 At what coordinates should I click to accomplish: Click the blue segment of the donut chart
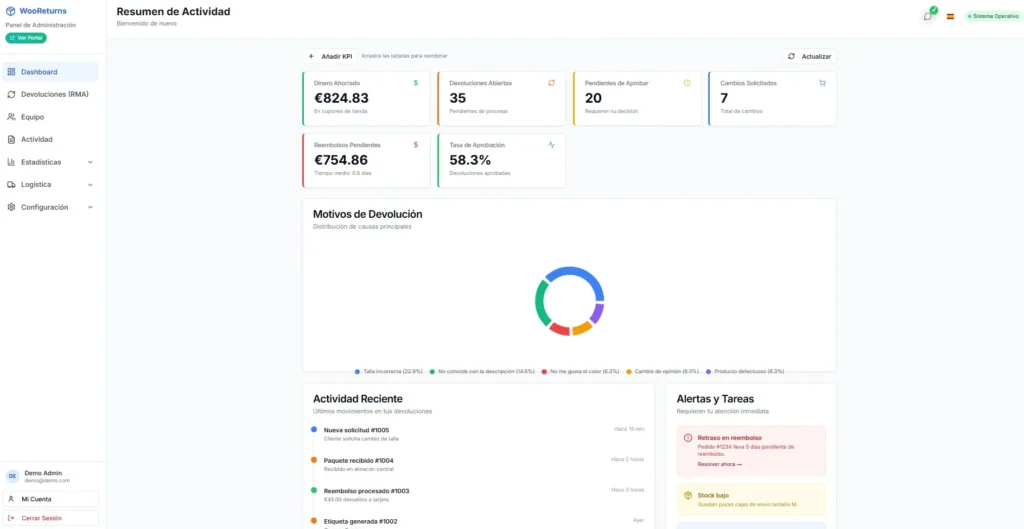(573, 274)
